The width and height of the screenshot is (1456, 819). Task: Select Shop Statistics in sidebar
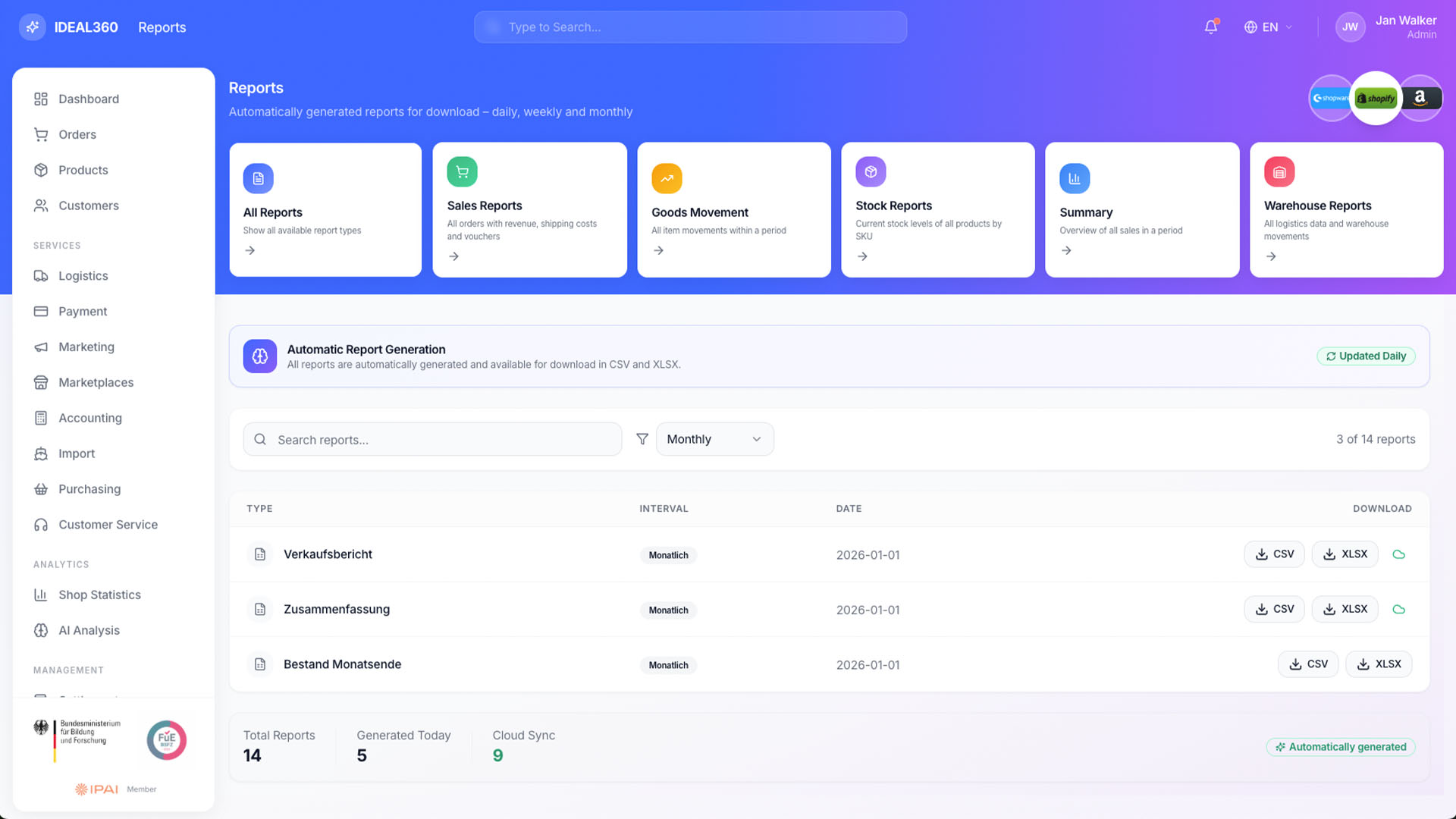99,595
